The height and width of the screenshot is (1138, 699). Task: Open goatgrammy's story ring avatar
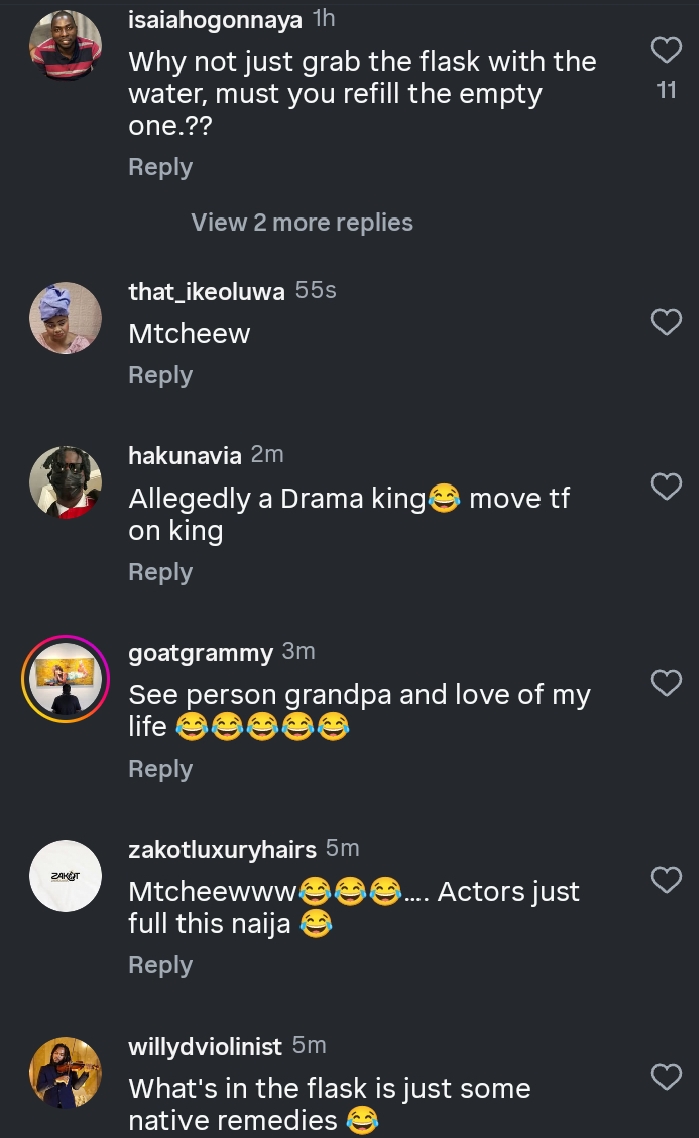tap(65, 679)
